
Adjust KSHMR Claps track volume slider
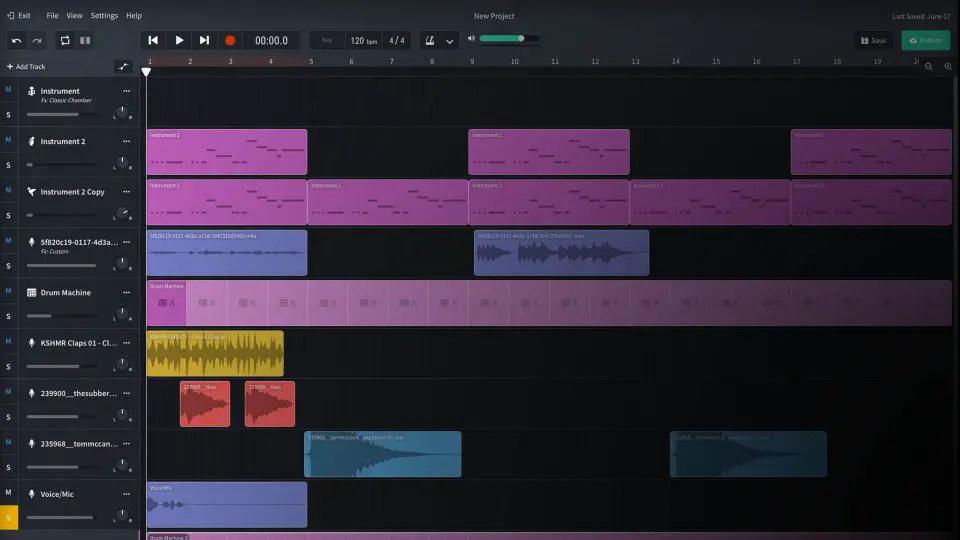click(x=61, y=366)
